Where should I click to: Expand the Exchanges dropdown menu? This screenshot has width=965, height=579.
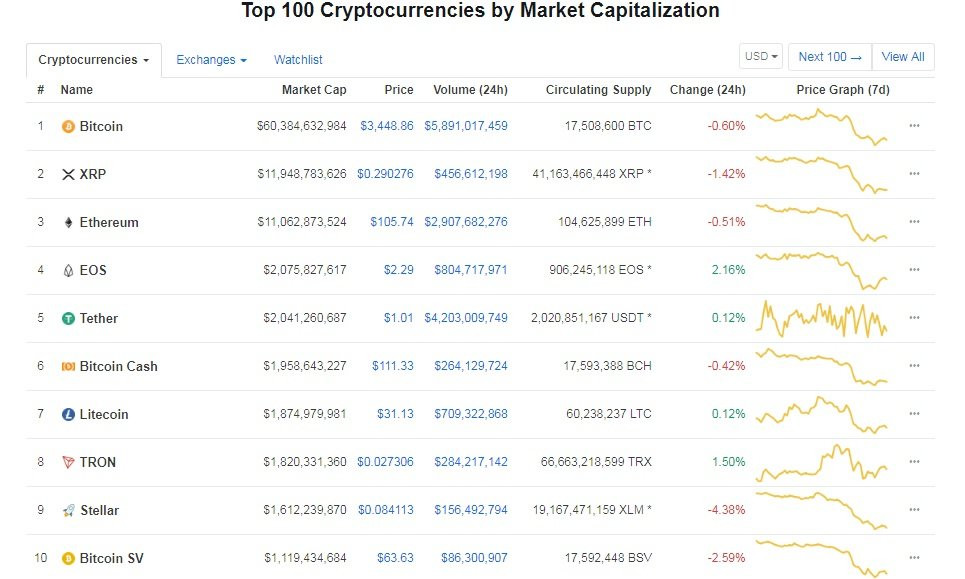(x=211, y=60)
